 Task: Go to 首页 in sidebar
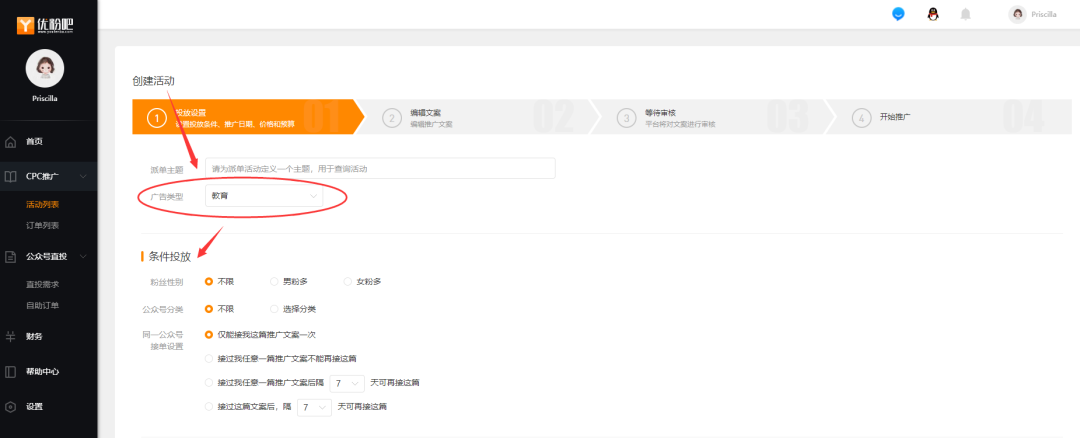(34, 142)
